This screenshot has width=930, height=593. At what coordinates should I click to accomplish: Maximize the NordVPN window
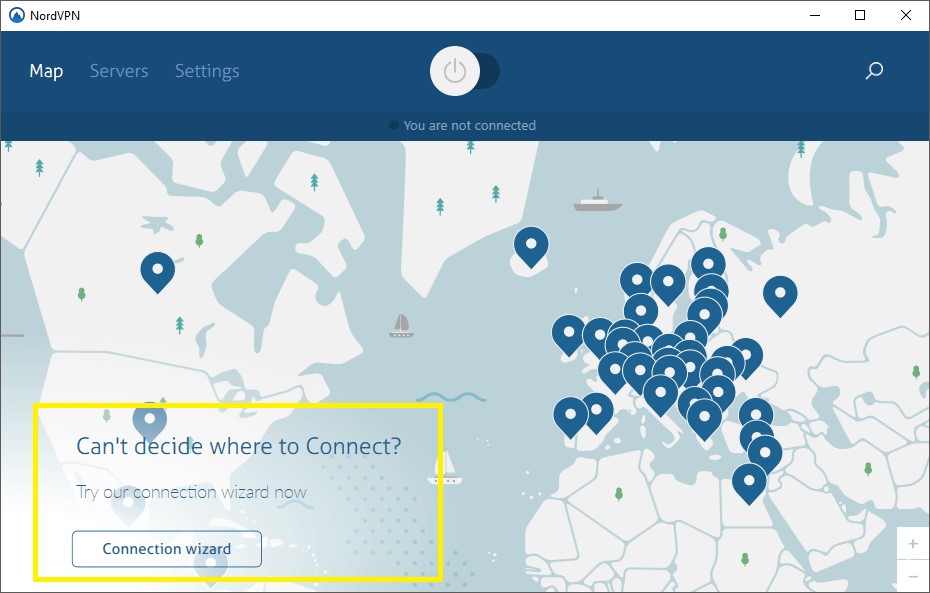[860, 15]
